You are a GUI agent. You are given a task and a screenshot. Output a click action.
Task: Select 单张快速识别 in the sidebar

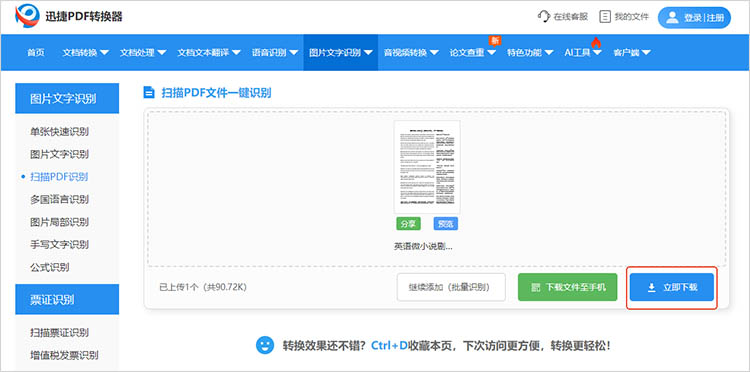tap(59, 131)
